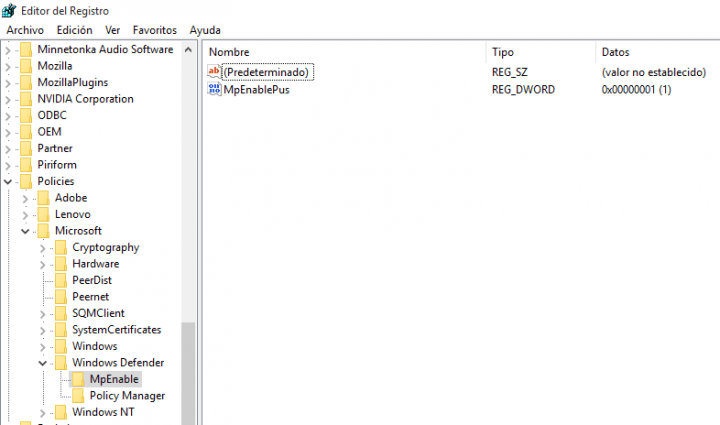
Task: Click the MpEnable folder icon
Action: coord(79,380)
